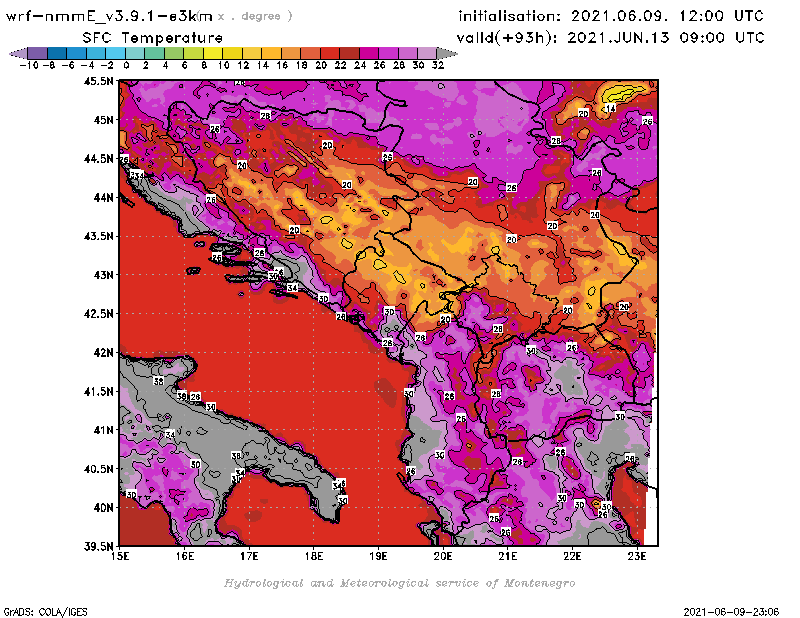The height and width of the screenshot is (618, 800).
Task: Click the 'valid(+93h)' forecast time line
Action: 611,38
